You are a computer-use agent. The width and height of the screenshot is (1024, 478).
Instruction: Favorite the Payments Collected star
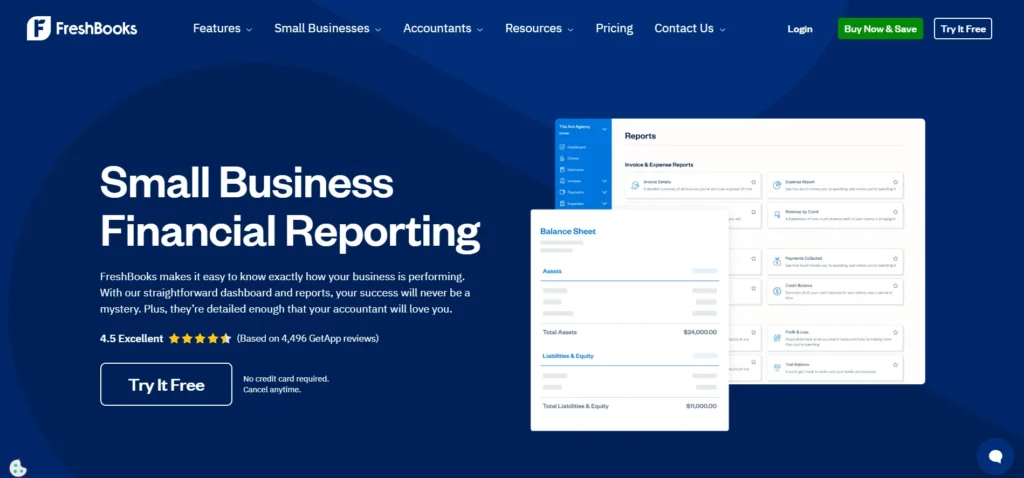[895, 259]
